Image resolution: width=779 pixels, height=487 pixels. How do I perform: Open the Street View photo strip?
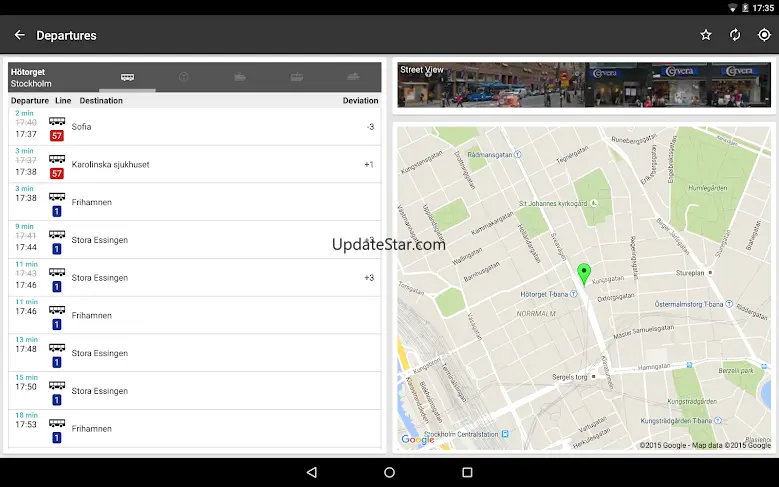coord(584,84)
